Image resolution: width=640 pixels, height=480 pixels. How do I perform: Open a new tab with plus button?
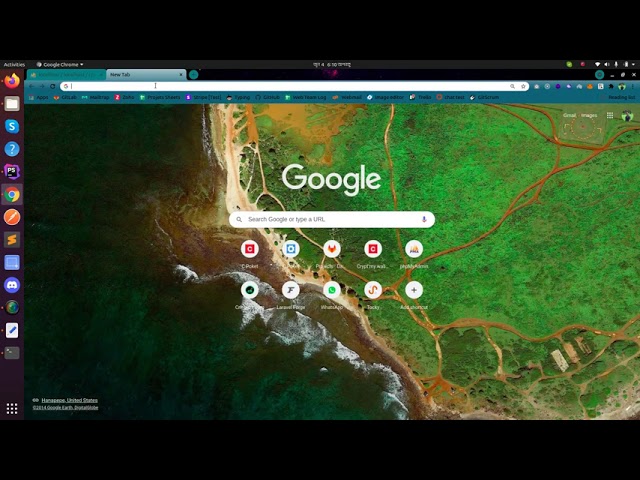(x=193, y=74)
